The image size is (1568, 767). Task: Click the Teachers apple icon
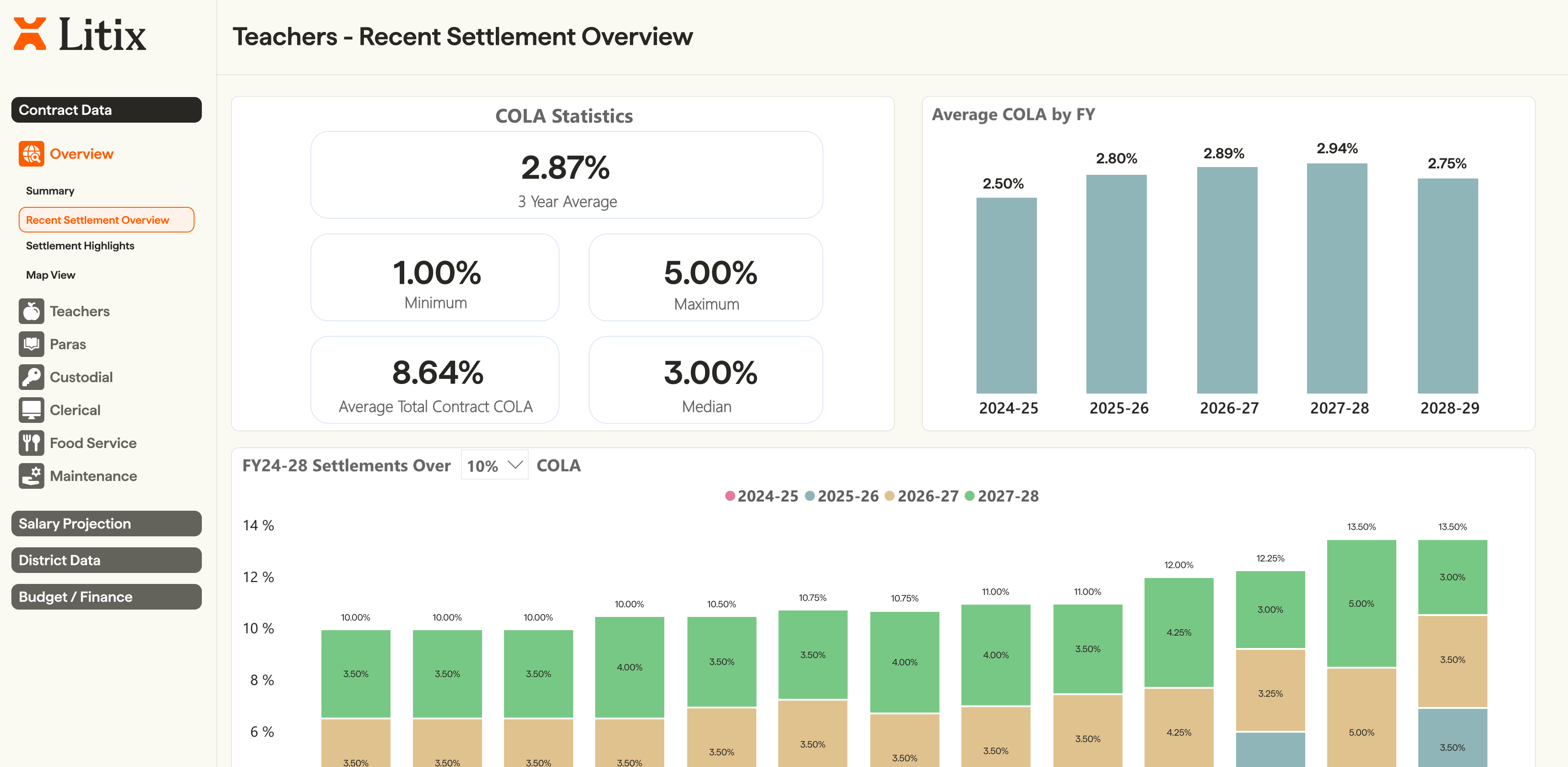[31, 312]
